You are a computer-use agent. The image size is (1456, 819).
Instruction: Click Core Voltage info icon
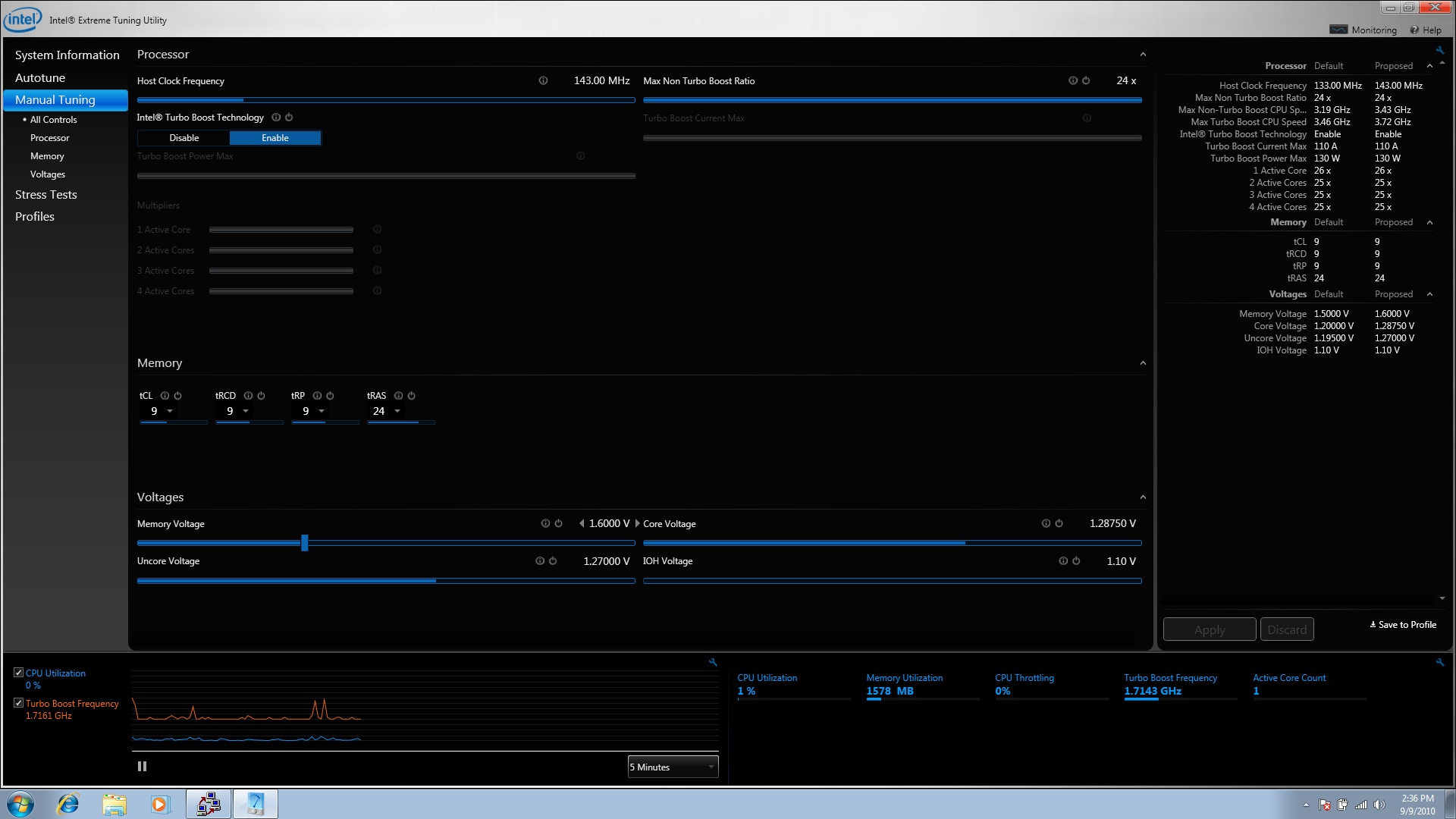coord(1046,523)
